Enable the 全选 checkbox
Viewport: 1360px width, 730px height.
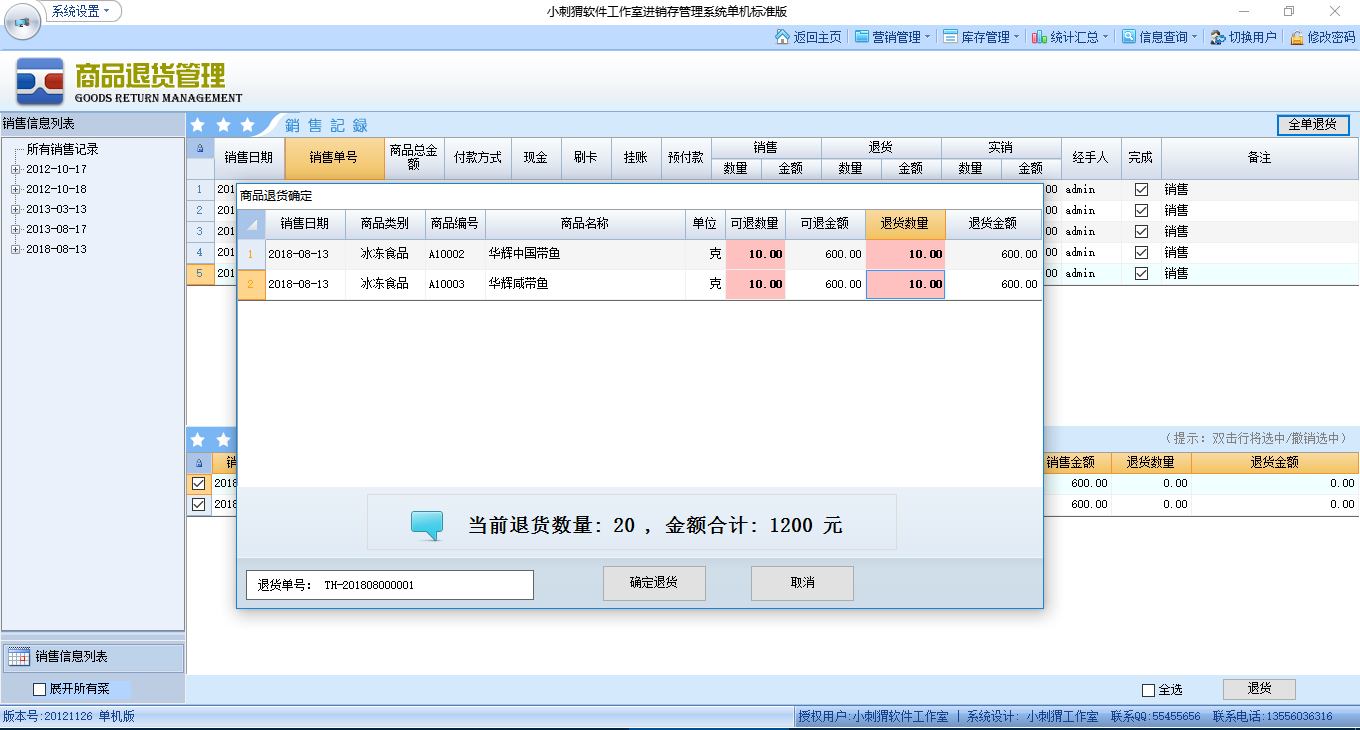click(x=1148, y=690)
